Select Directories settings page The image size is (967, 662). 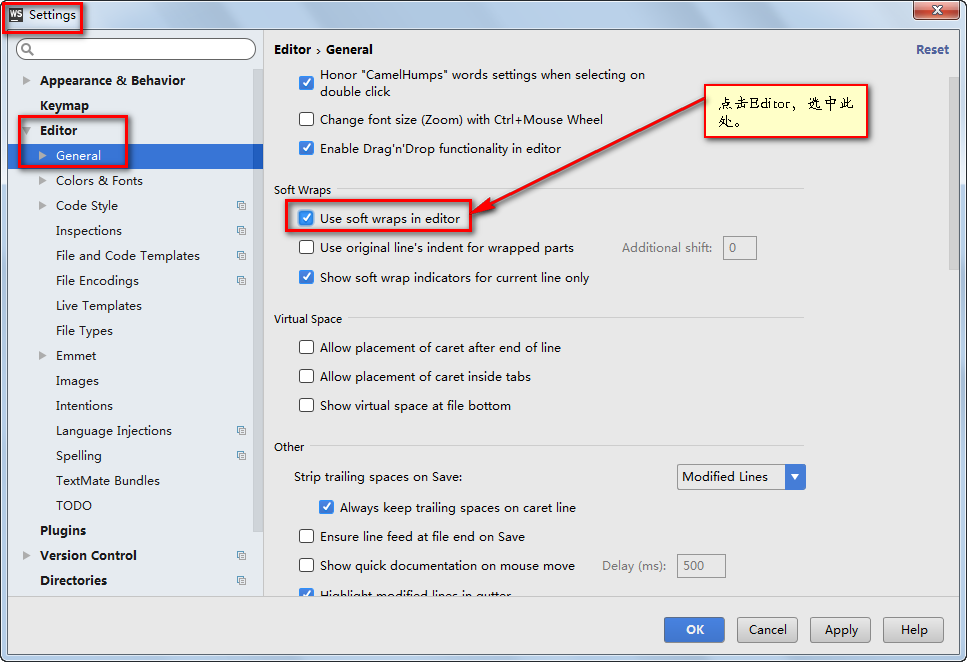[x=73, y=581]
